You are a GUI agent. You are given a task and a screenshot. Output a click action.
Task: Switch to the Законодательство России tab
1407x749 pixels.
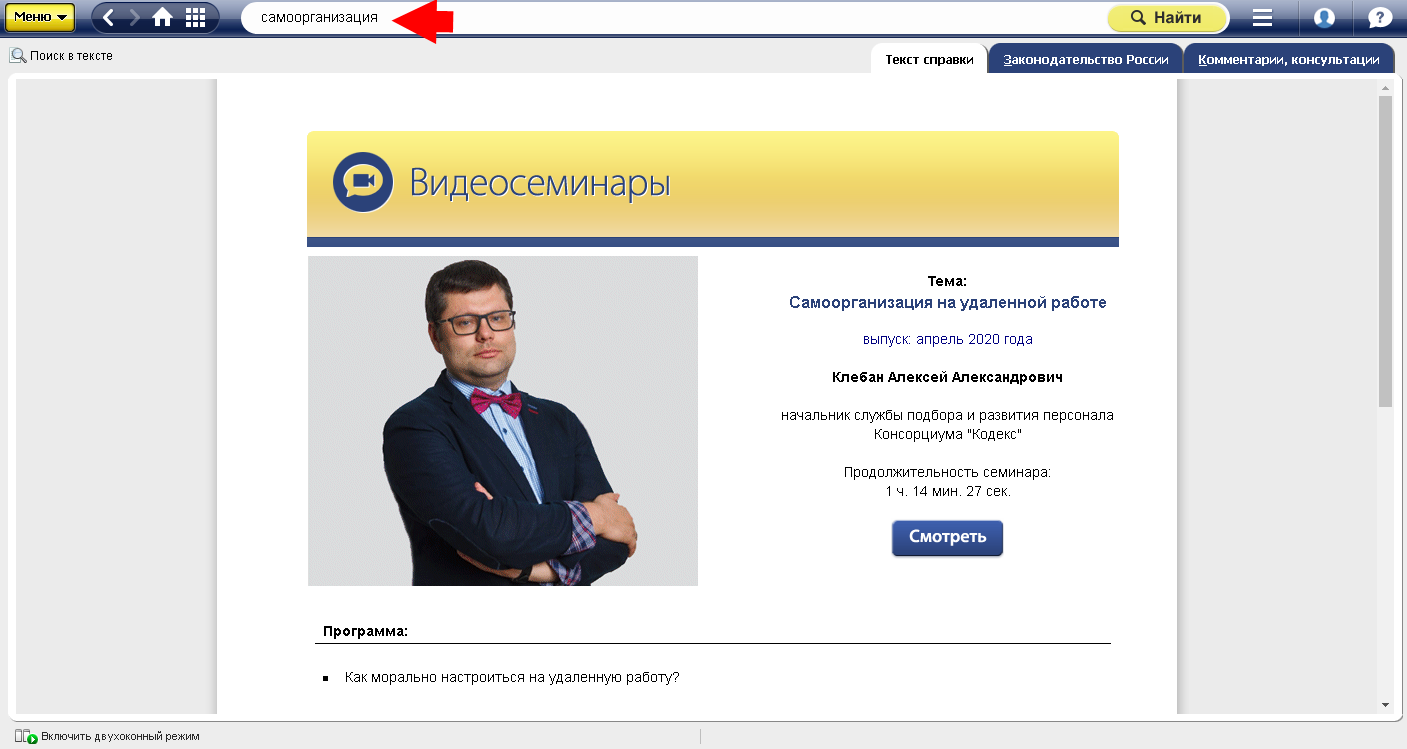tap(1086, 59)
